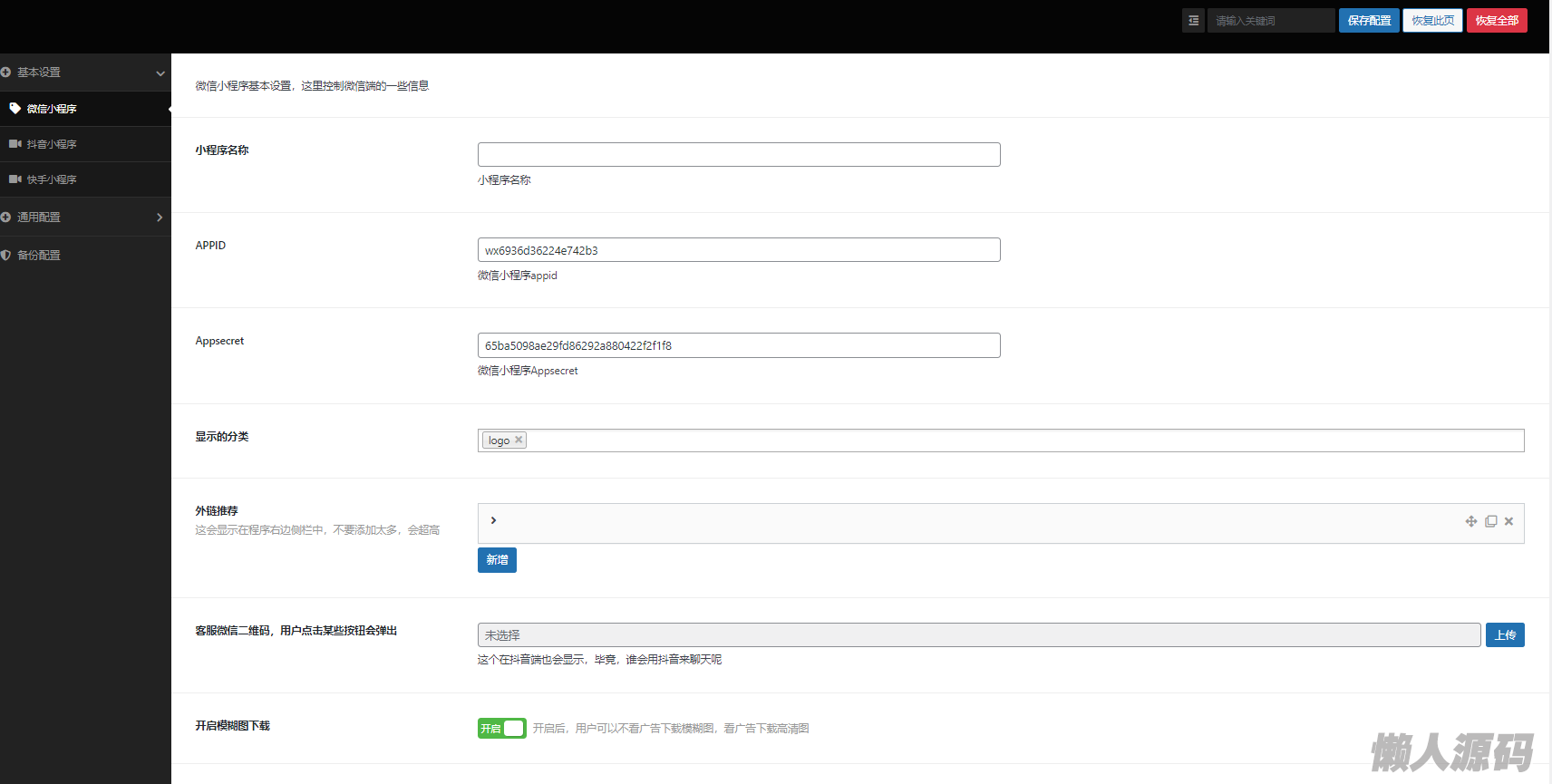Click the APPID input field
Image resolution: width=1552 pixels, height=784 pixels.
[x=739, y=250]
